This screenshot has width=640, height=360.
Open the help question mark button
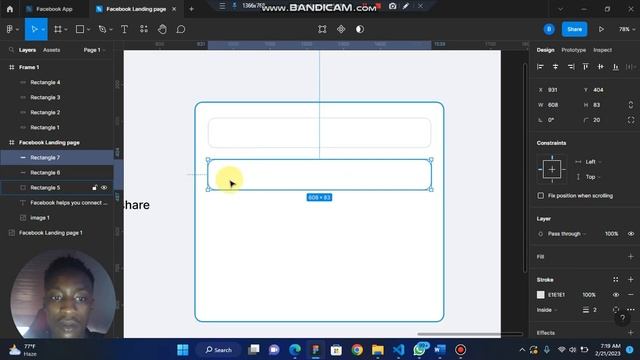[x=622, y=318]
